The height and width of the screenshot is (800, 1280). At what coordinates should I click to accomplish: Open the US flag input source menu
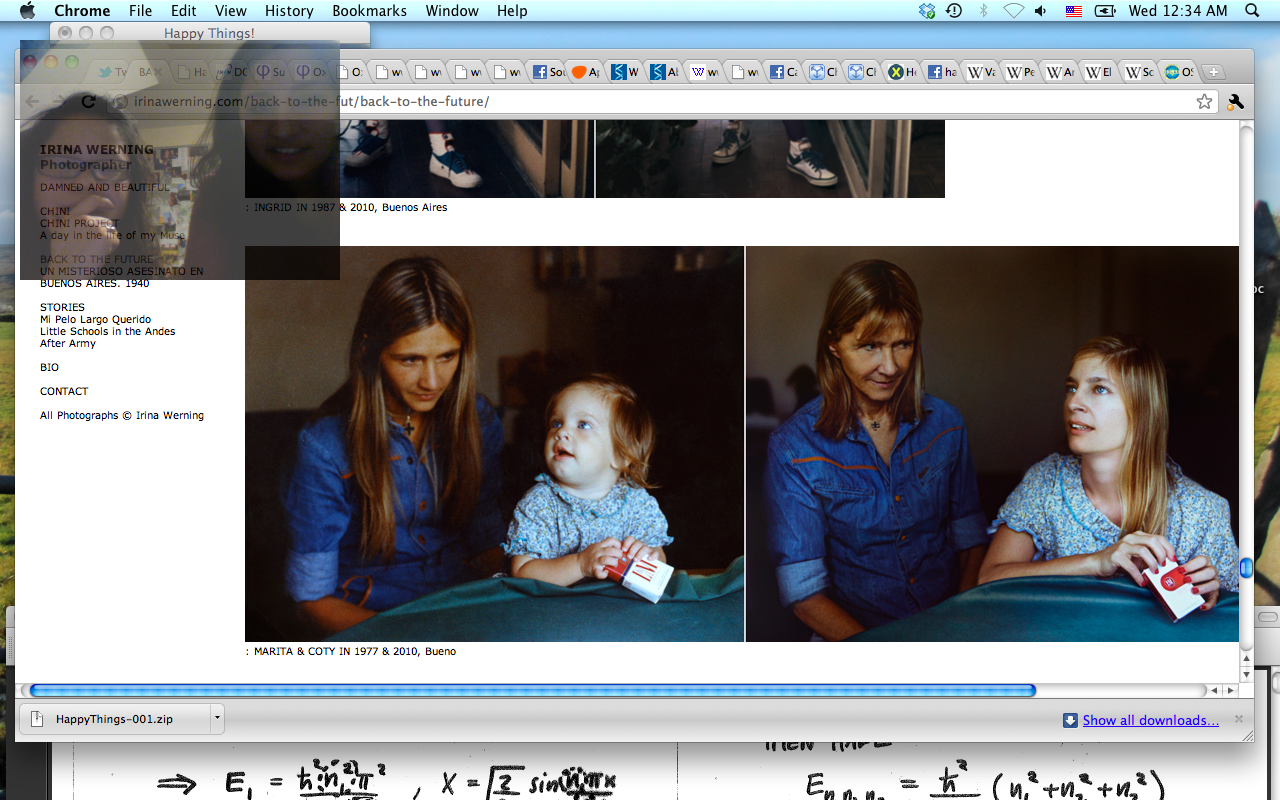pyautogui.click(x=1073, y=11)
